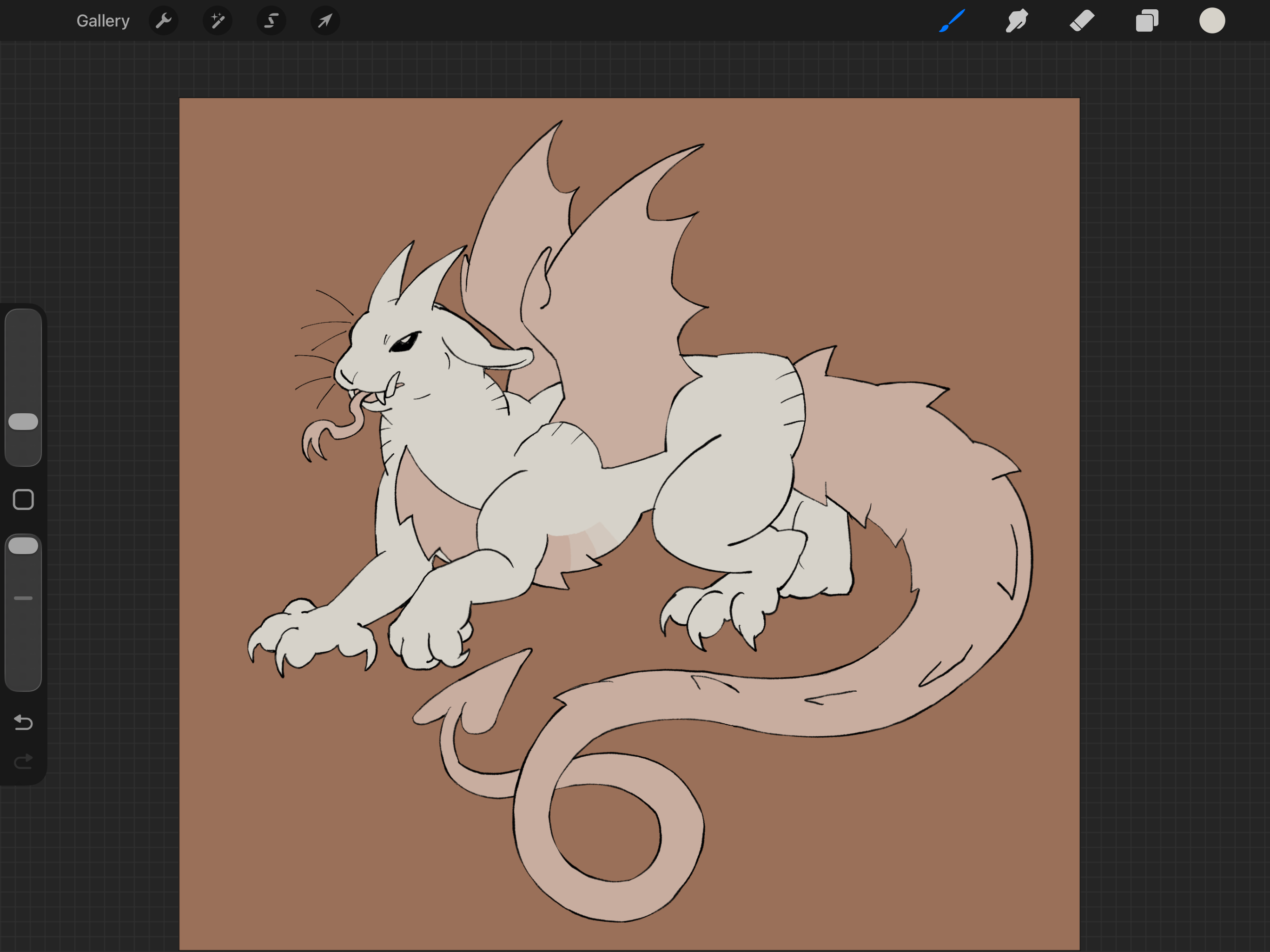Tap the Undo arrow
1270x952 pixels.
[23, 722]
